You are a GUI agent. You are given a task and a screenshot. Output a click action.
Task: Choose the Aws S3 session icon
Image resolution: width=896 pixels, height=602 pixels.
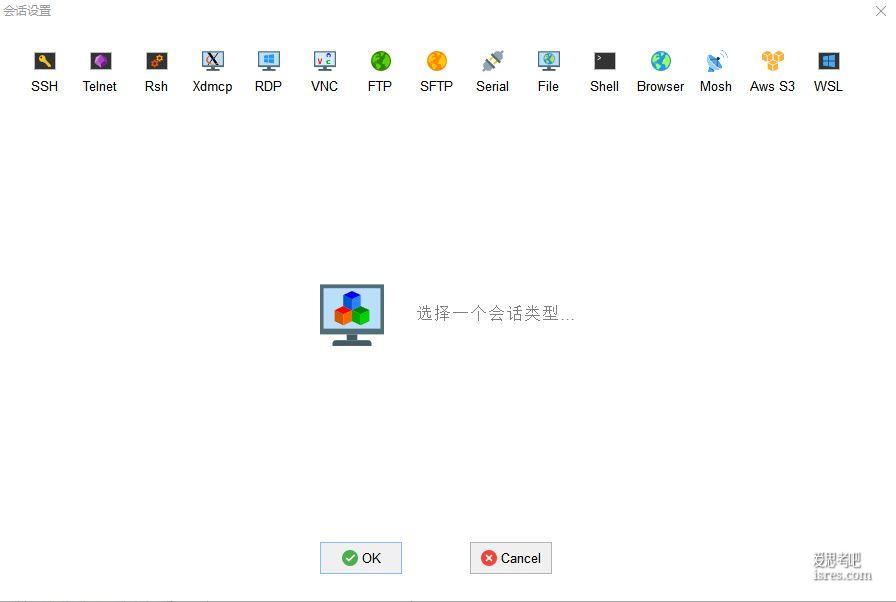click(773, 61)
